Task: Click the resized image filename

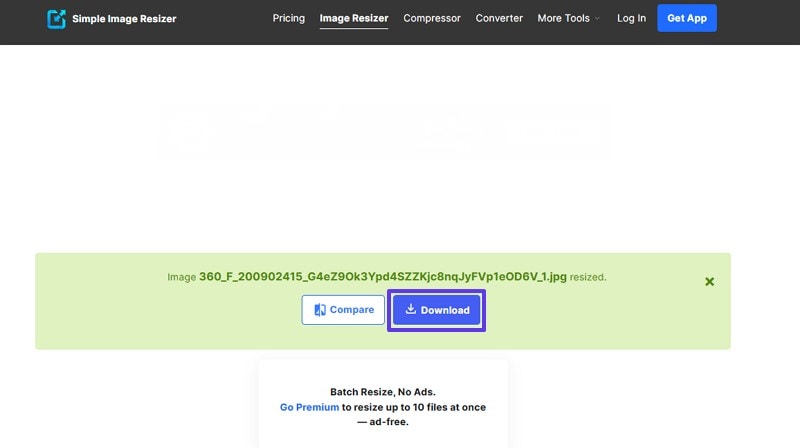Action: click(383, 277)
